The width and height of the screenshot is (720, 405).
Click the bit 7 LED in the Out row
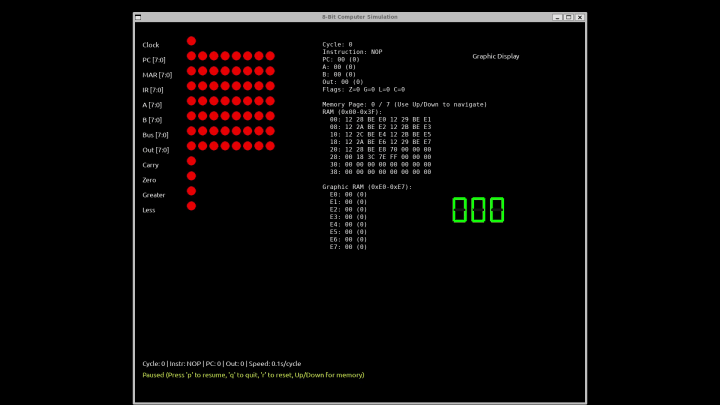pos(191,146)
